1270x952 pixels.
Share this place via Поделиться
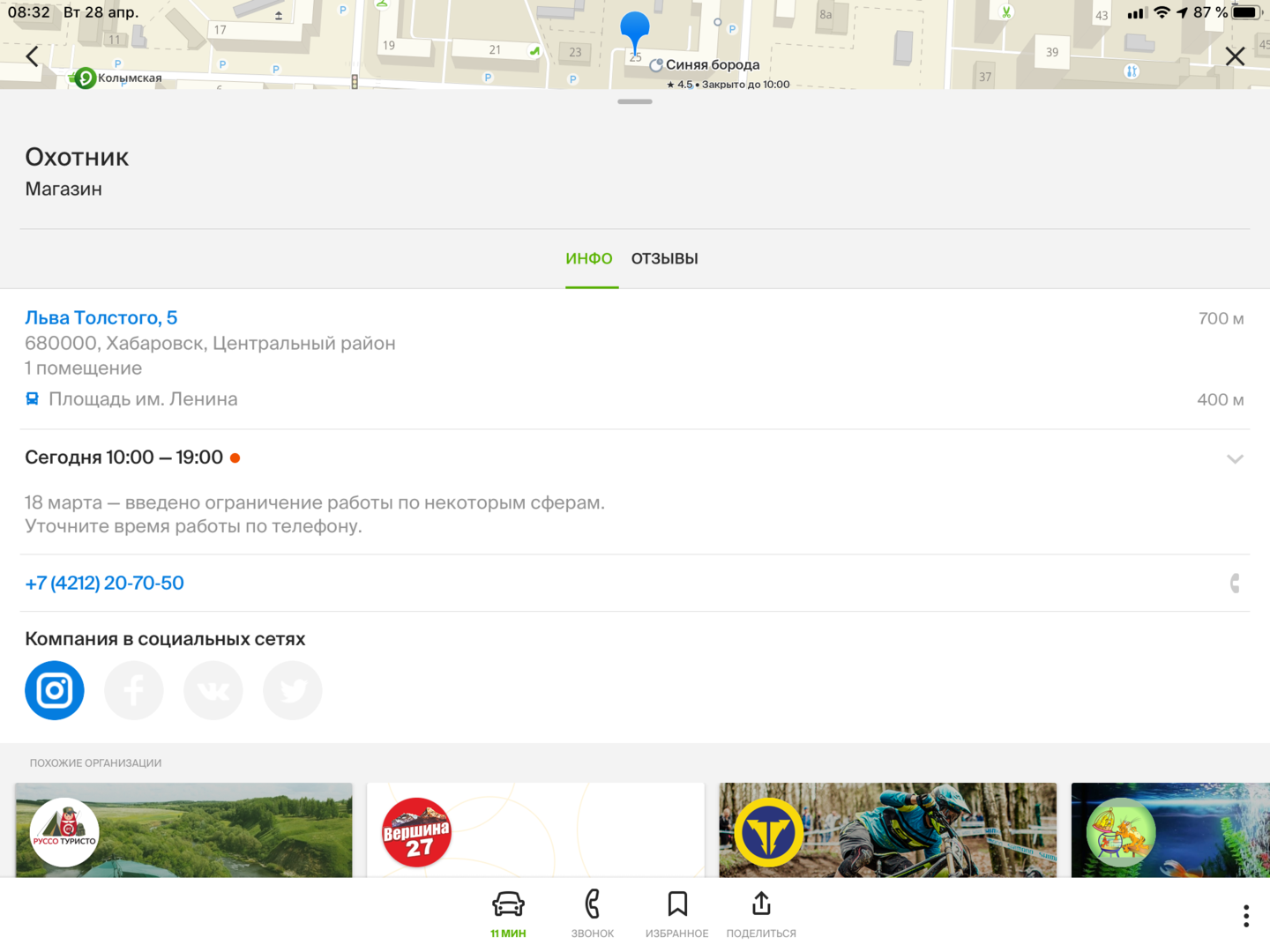coord(761,912)
